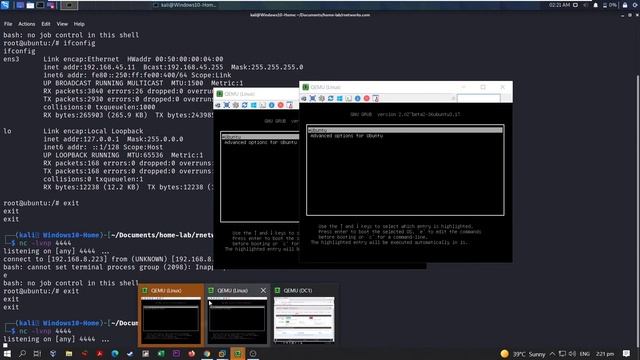Click Kali panel clock 02:21 AM
This screenshot has height=360, width=640.
coord(559,5)
